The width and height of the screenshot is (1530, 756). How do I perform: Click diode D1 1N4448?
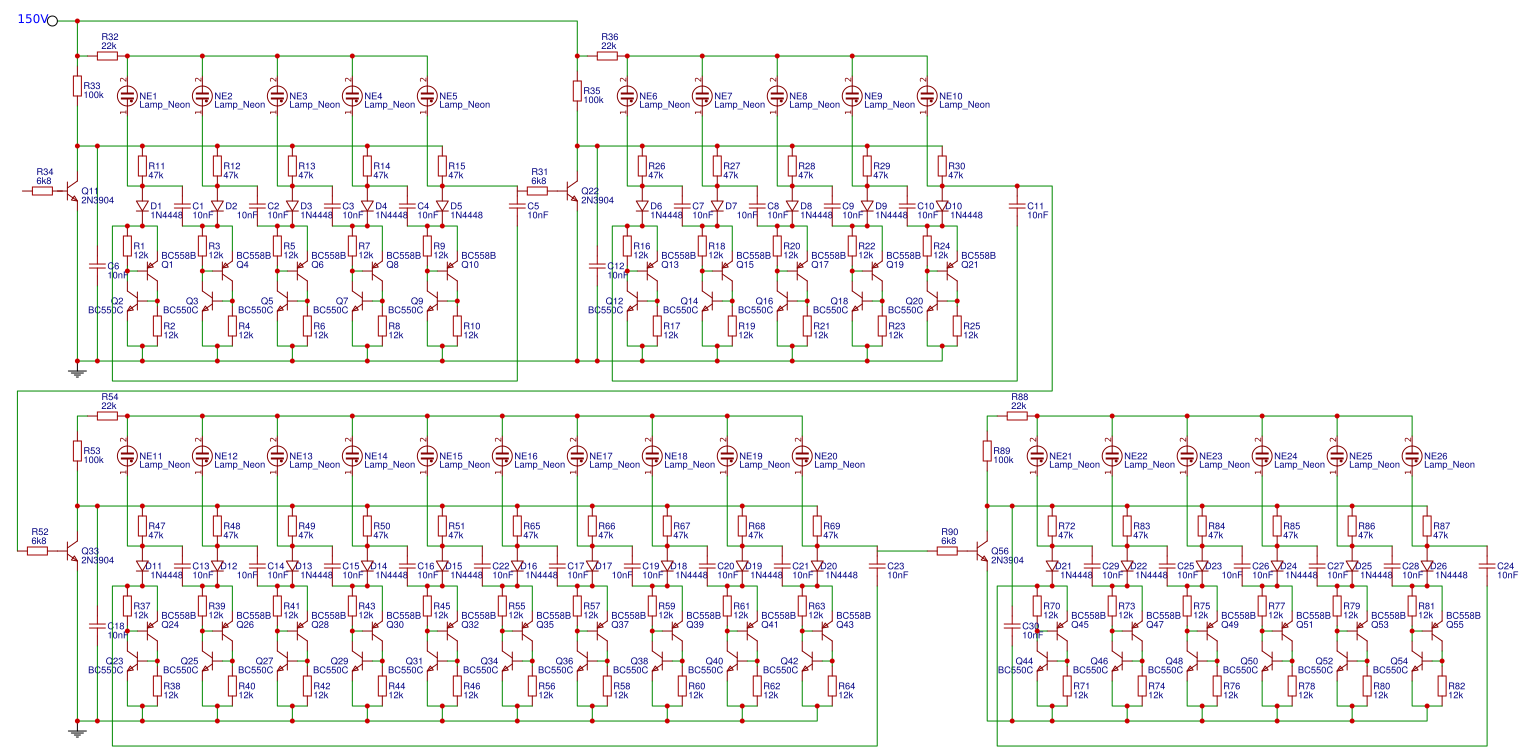(x=143, y=204)
